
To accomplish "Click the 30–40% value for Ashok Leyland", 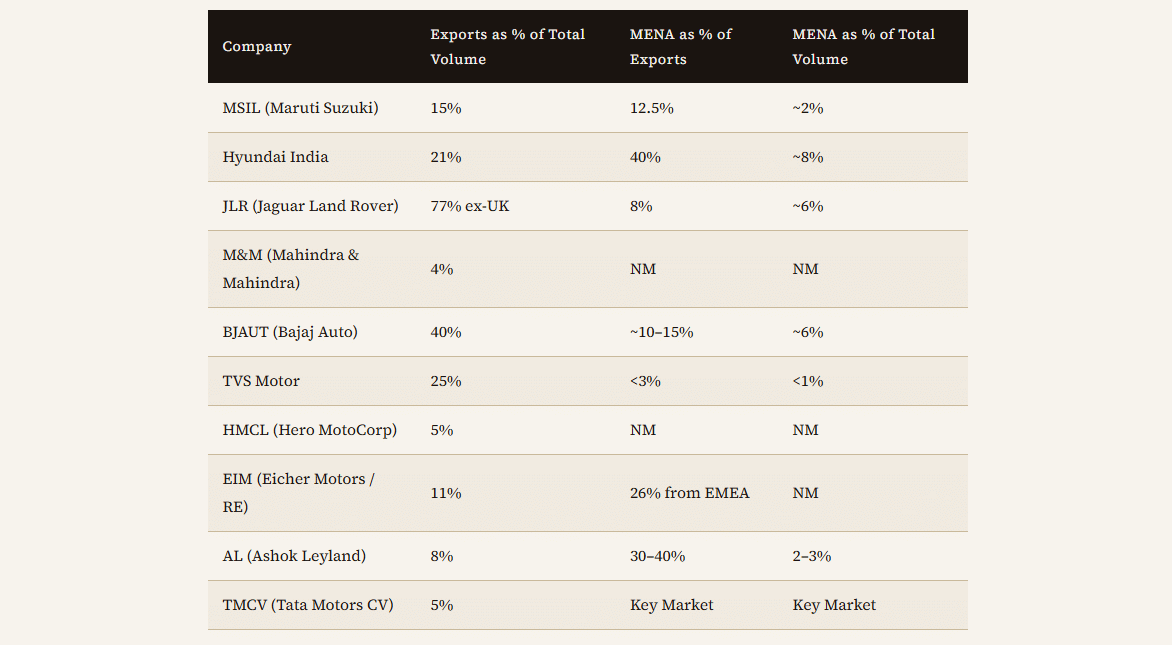I will [x=657, y=556].
